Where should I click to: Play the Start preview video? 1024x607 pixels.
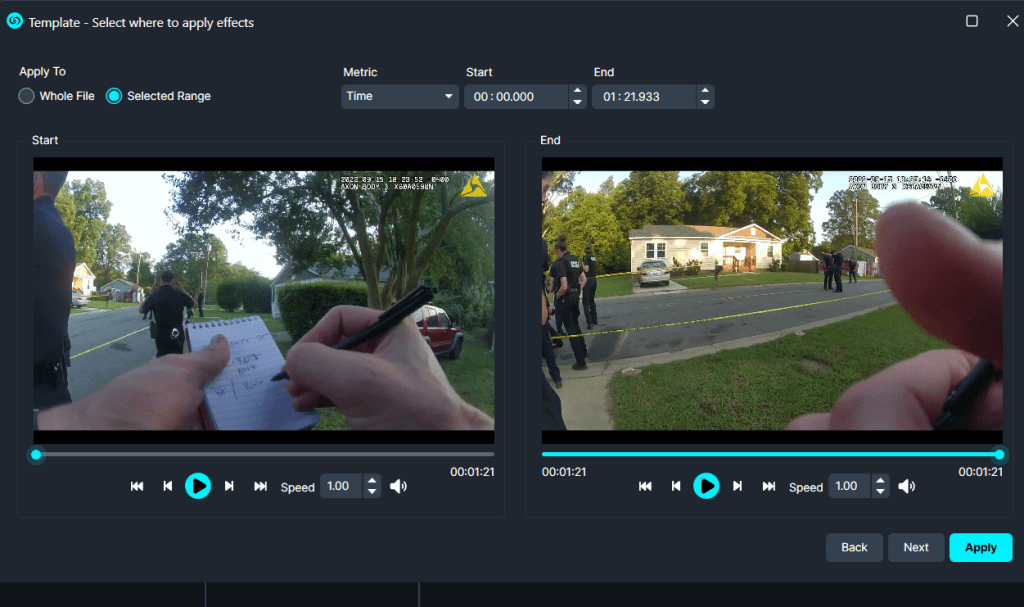198,486
